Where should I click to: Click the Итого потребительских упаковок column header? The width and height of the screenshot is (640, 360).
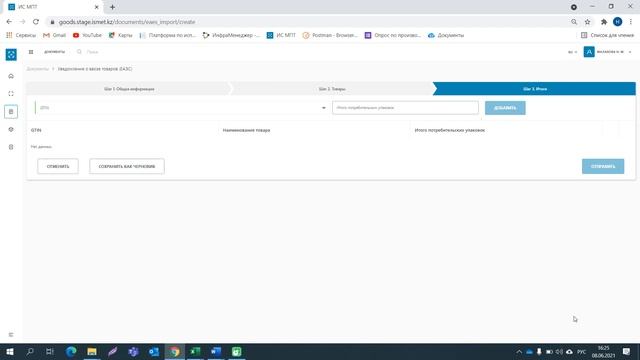click(x=450, y=130)
